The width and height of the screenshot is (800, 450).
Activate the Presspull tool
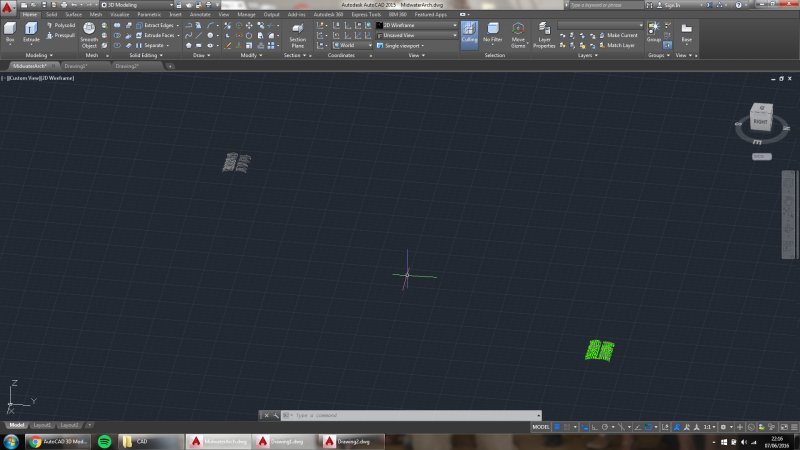tap(63, 35)
